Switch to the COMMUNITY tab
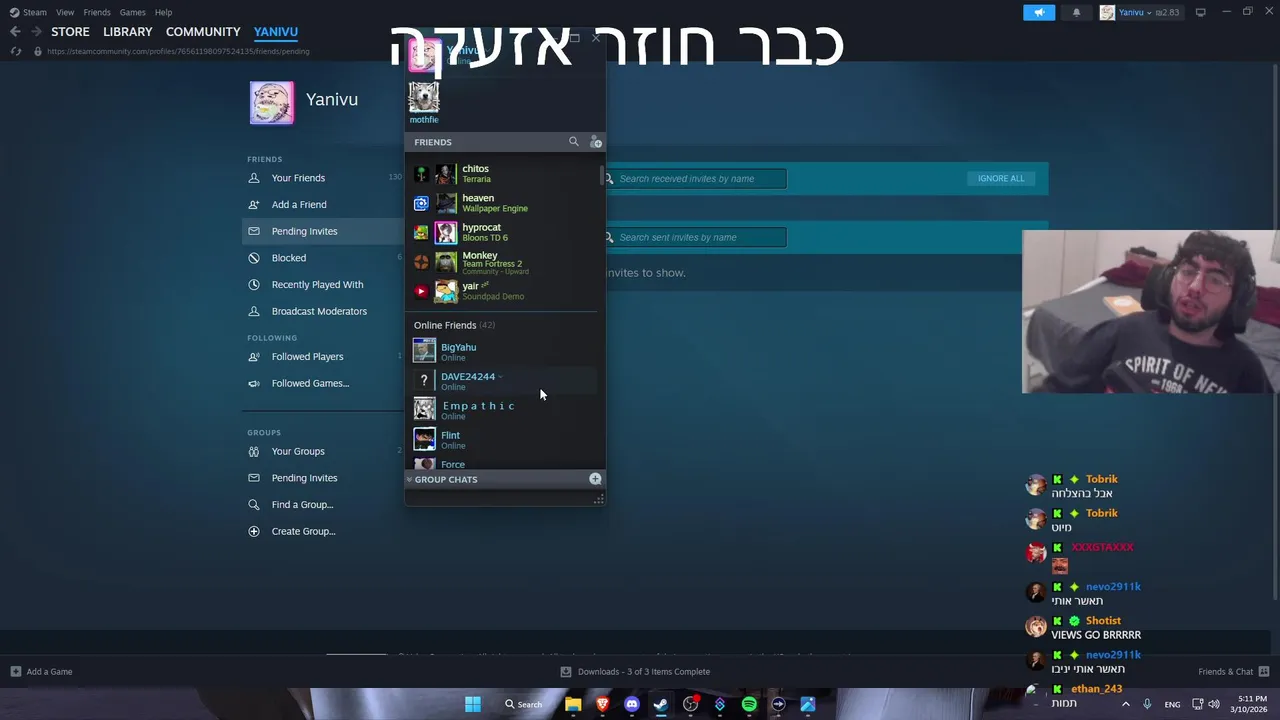This screenshot has width=1280, height=720. click(203, 32)
